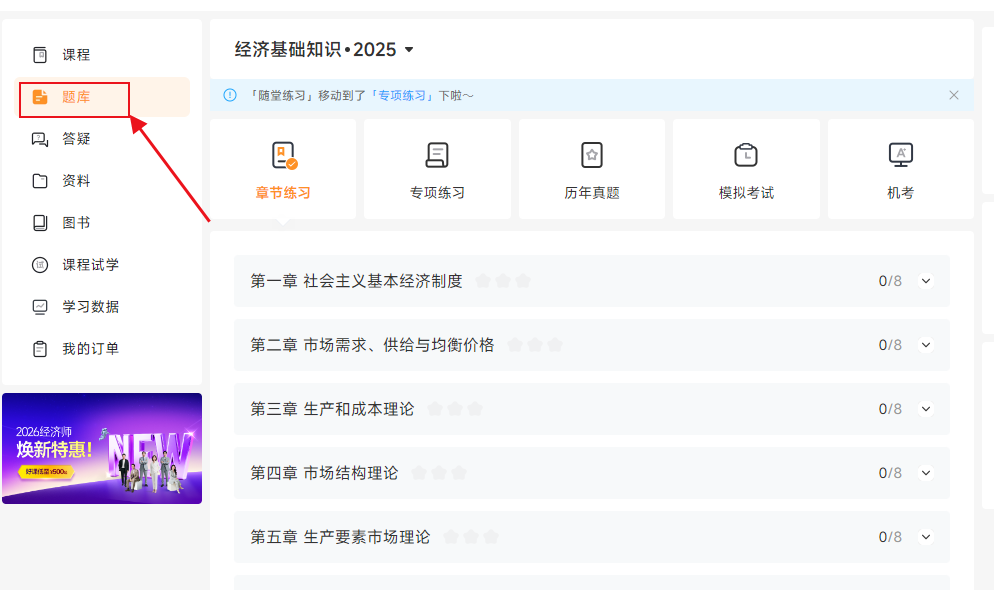
Task: Expand the 第四章 市场结构理论 chapter
Action: point(925,472)
